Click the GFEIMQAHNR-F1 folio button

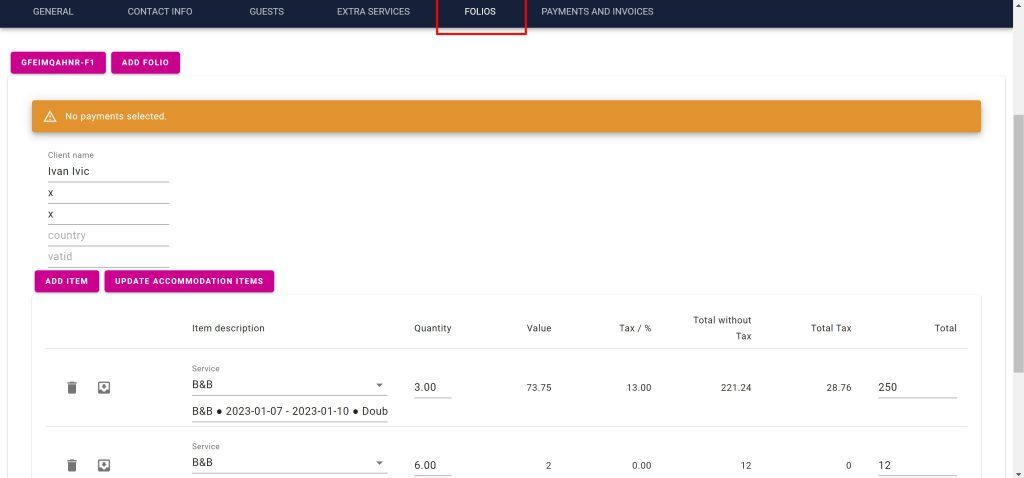[58, 63]
